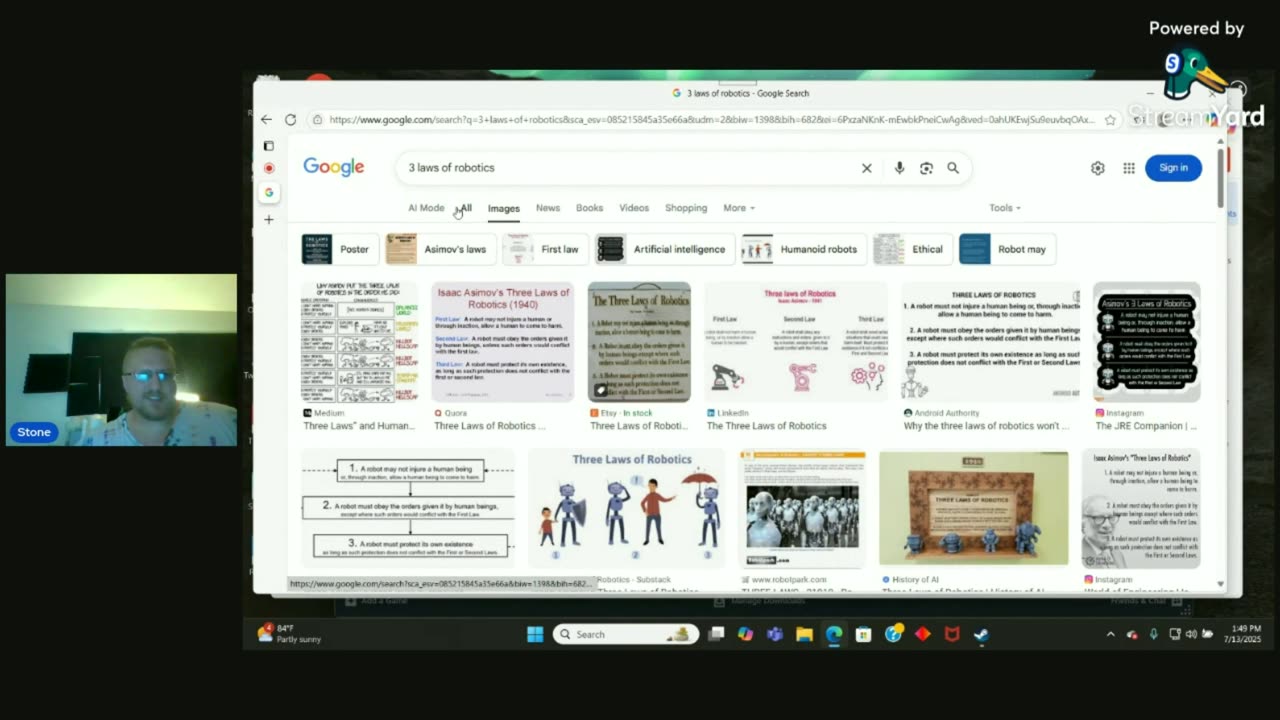Bookmark this page with the star icon
The height and width of the screenshot is (720, 1280).
(1110, 119)
